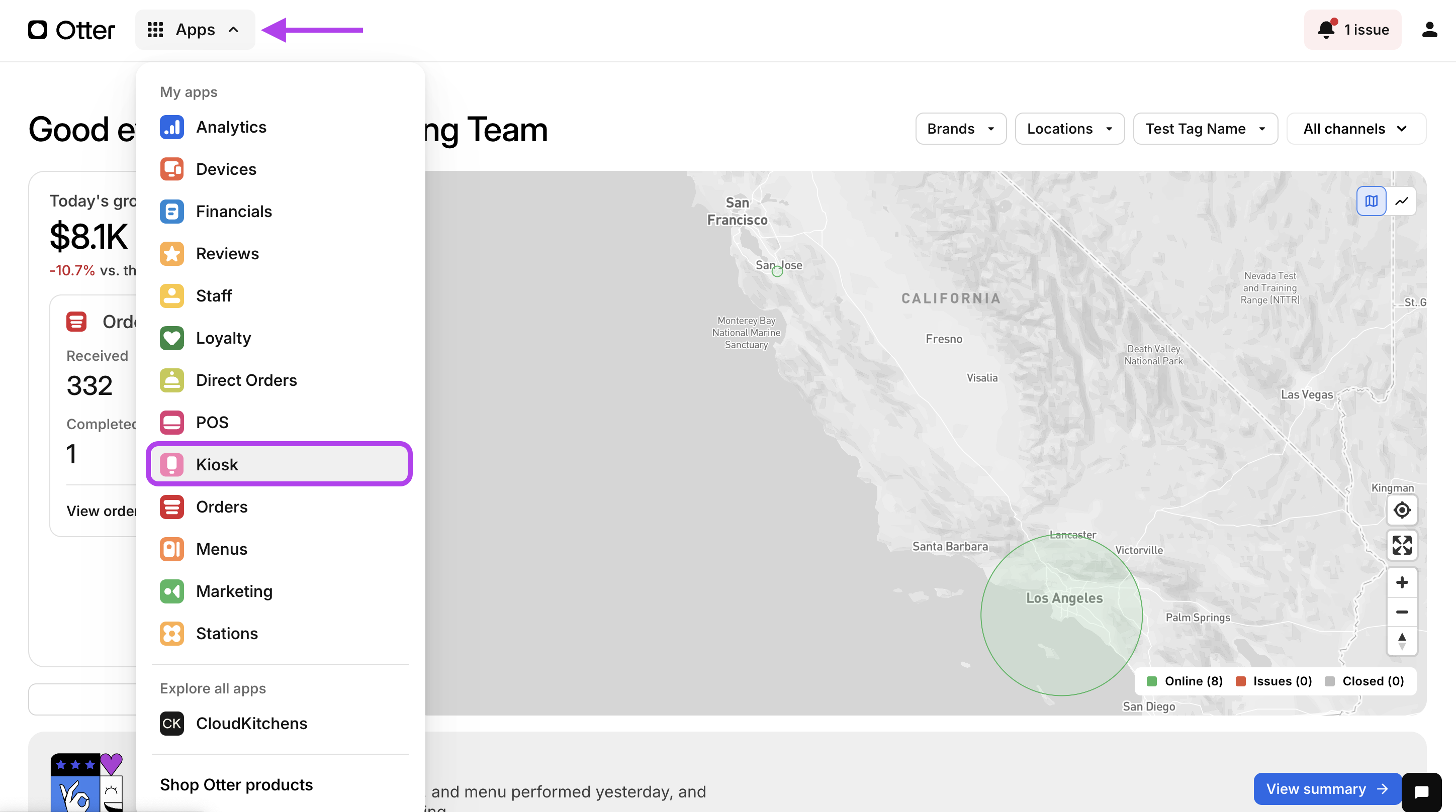Click the Apps grid icon
Image resolution: width=1456 pixels, height=812 pixels.
pos(155,30)
